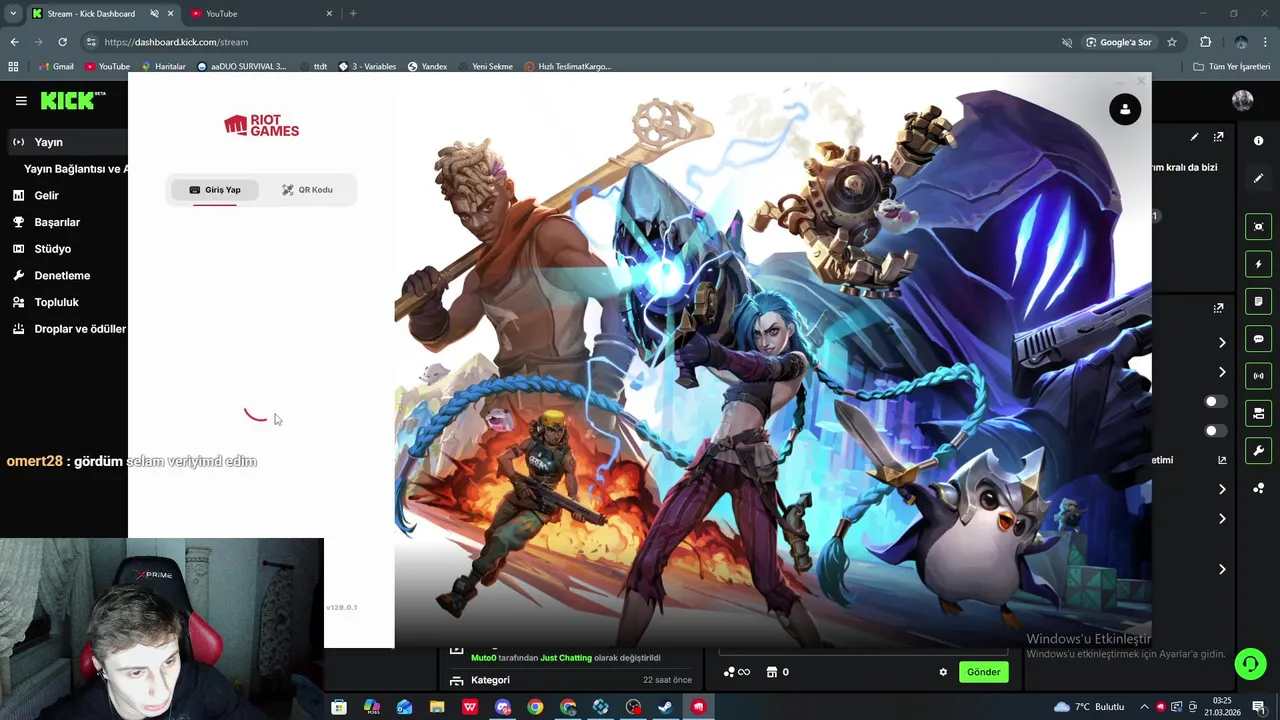1280x720 pixels.
Task: Toggle the wrench moderation widget icon
Action: tap(1259, 450)
